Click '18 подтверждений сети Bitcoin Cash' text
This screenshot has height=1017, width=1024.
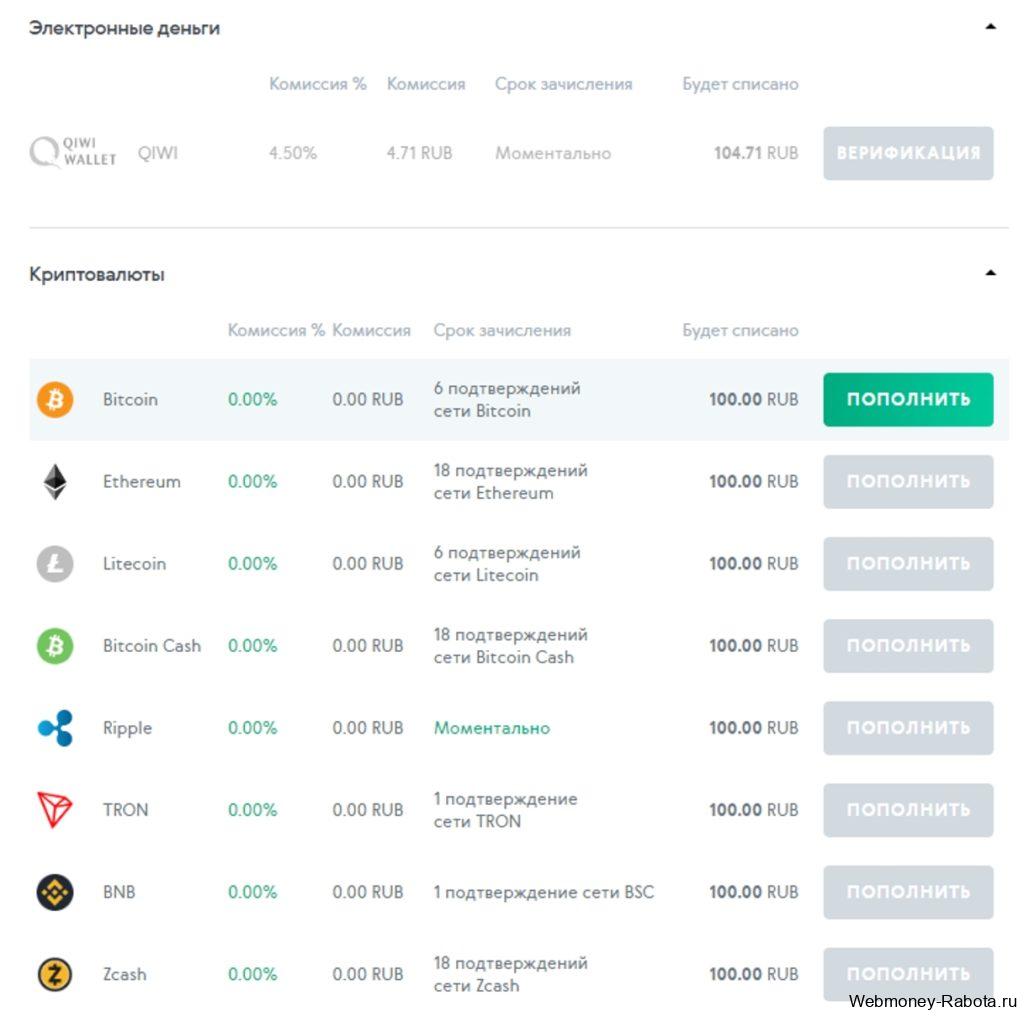point(511,645)
